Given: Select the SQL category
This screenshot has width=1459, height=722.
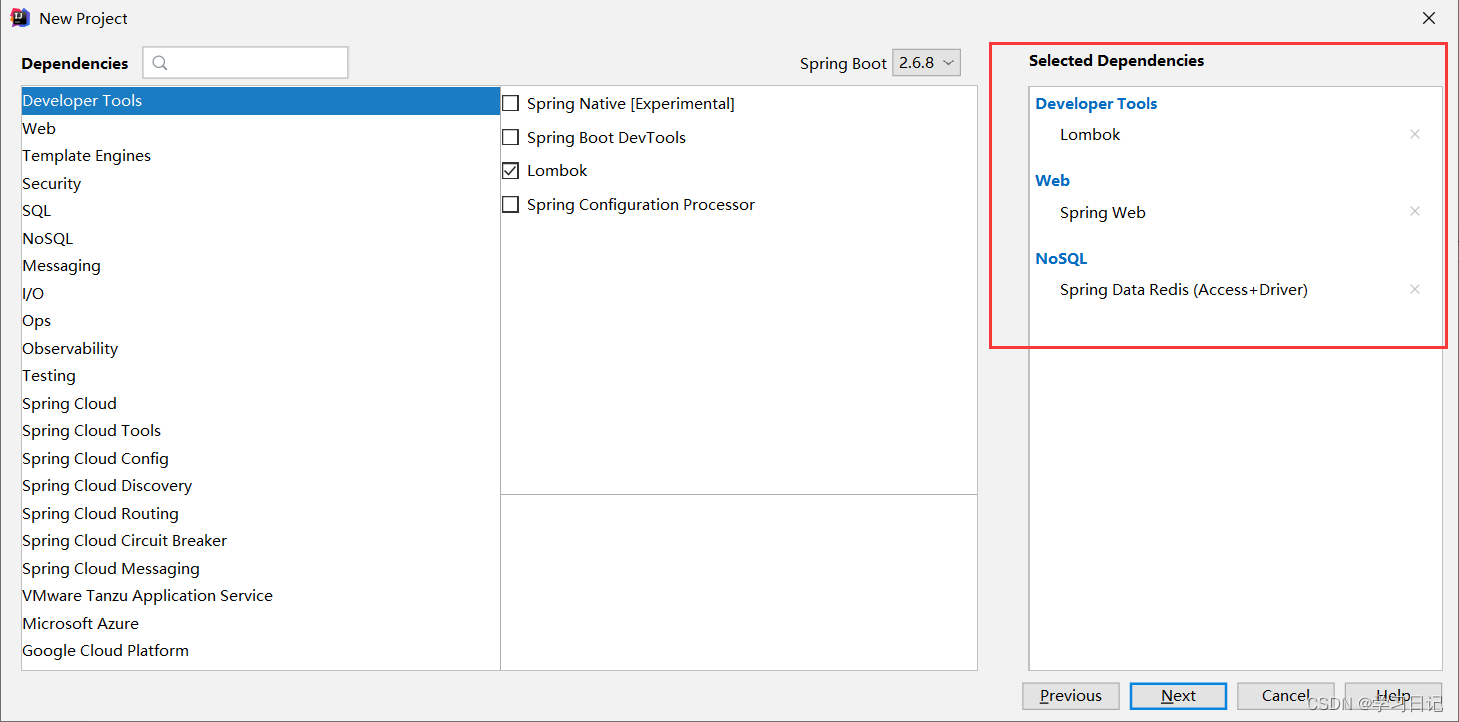Looking at the screenshot, I should 261,211.
